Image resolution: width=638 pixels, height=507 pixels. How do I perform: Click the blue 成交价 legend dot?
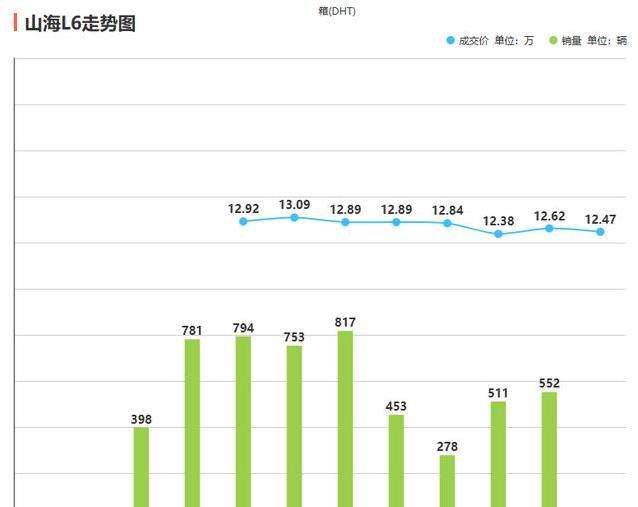pyautogui.click(x=450, y=41)
